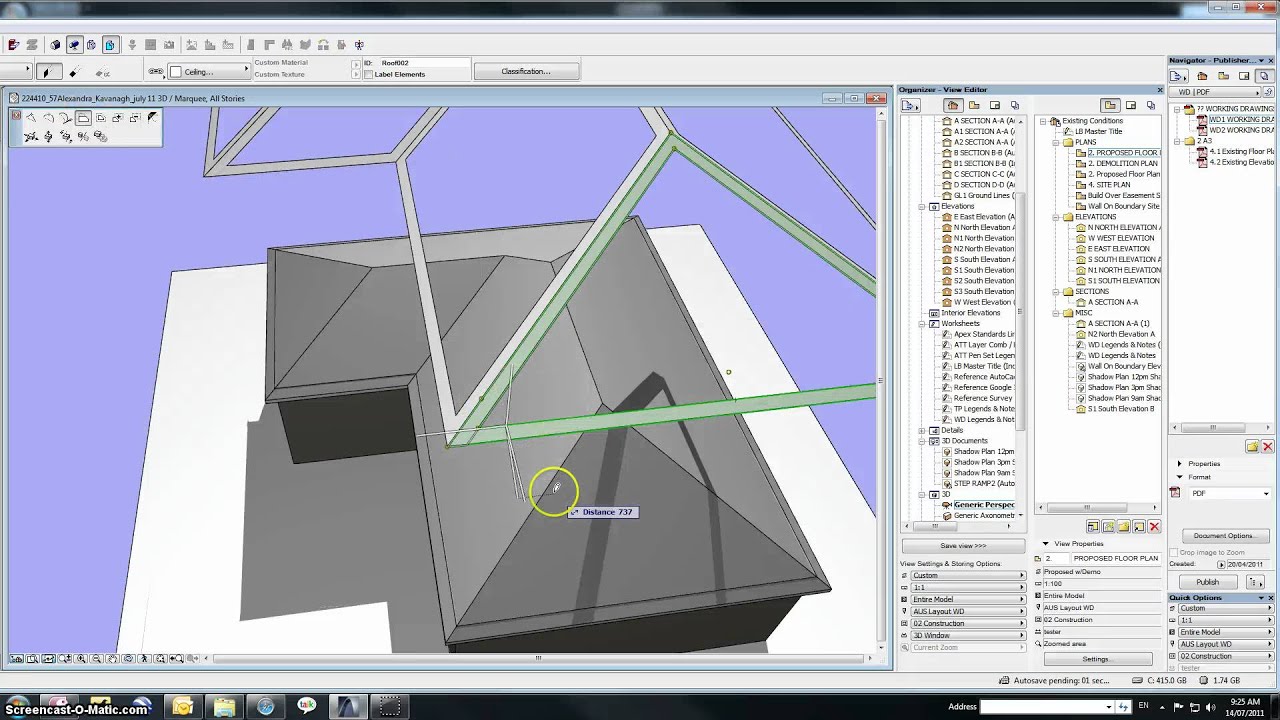Viewport: 1280px width, 720px height.
Task: Click the Classification button
Action: pos(526,71)
